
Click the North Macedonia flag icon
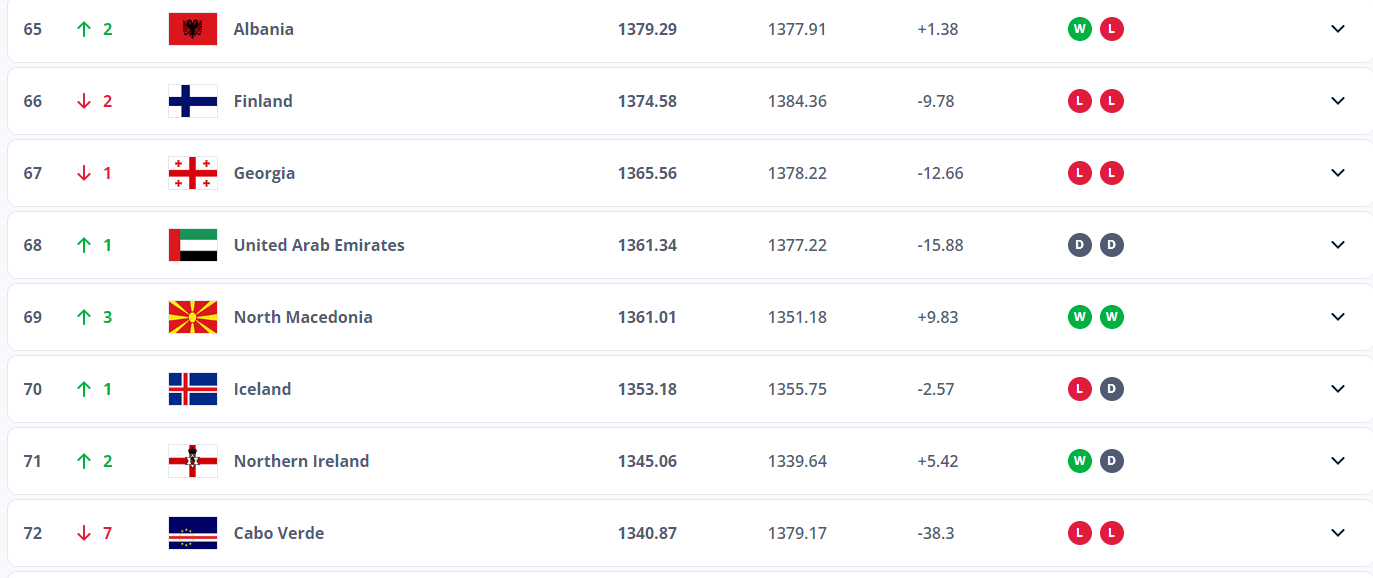(x=193, y=317)
